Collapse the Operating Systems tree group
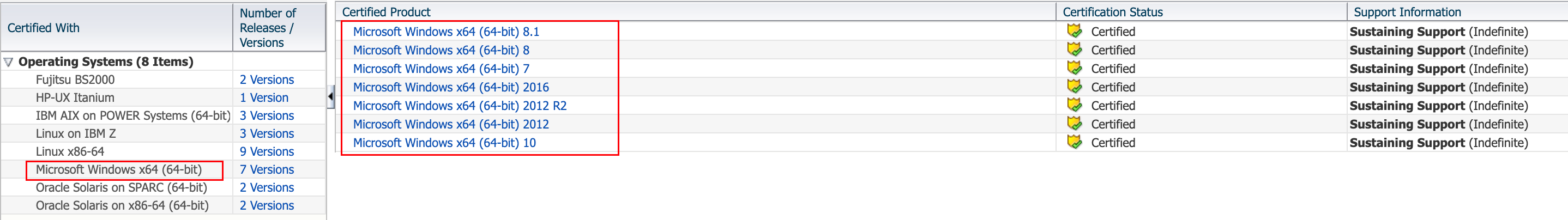Screen dimensions: 1568x220 [9, 62]
